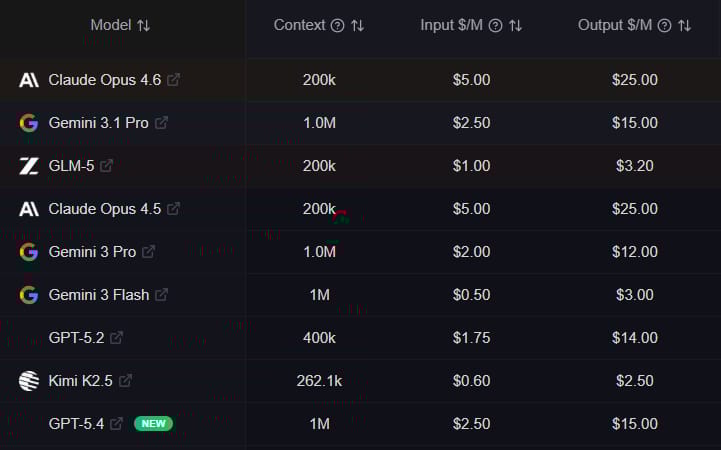Select the 262.1k context value for Kimi K2.5
This screenshot has height=450, width=721.
coord(319,381)
